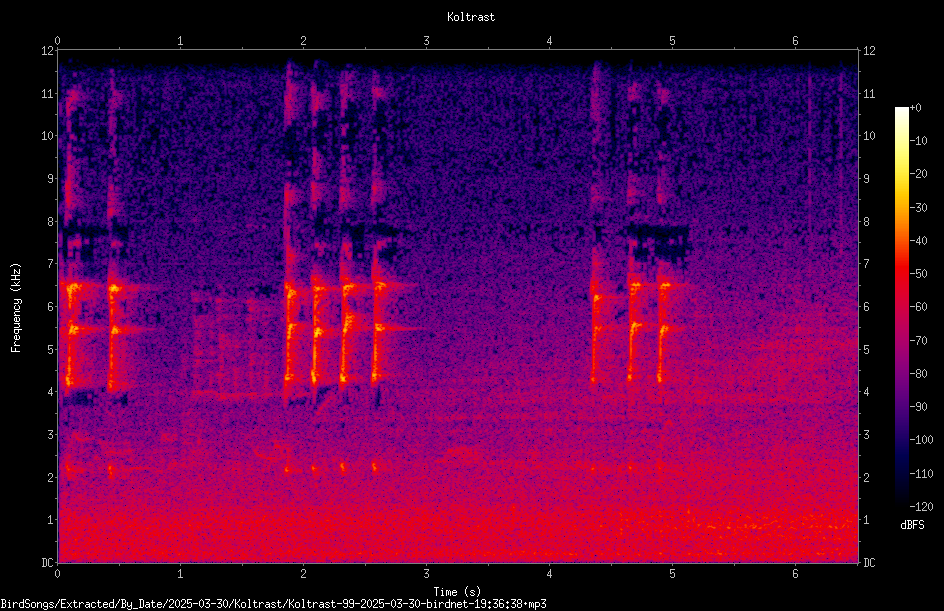Select the "Frequency (kHz)" axis label
Image resolution: width=944 pixels, height=611 pixels.
pos(16,307)
